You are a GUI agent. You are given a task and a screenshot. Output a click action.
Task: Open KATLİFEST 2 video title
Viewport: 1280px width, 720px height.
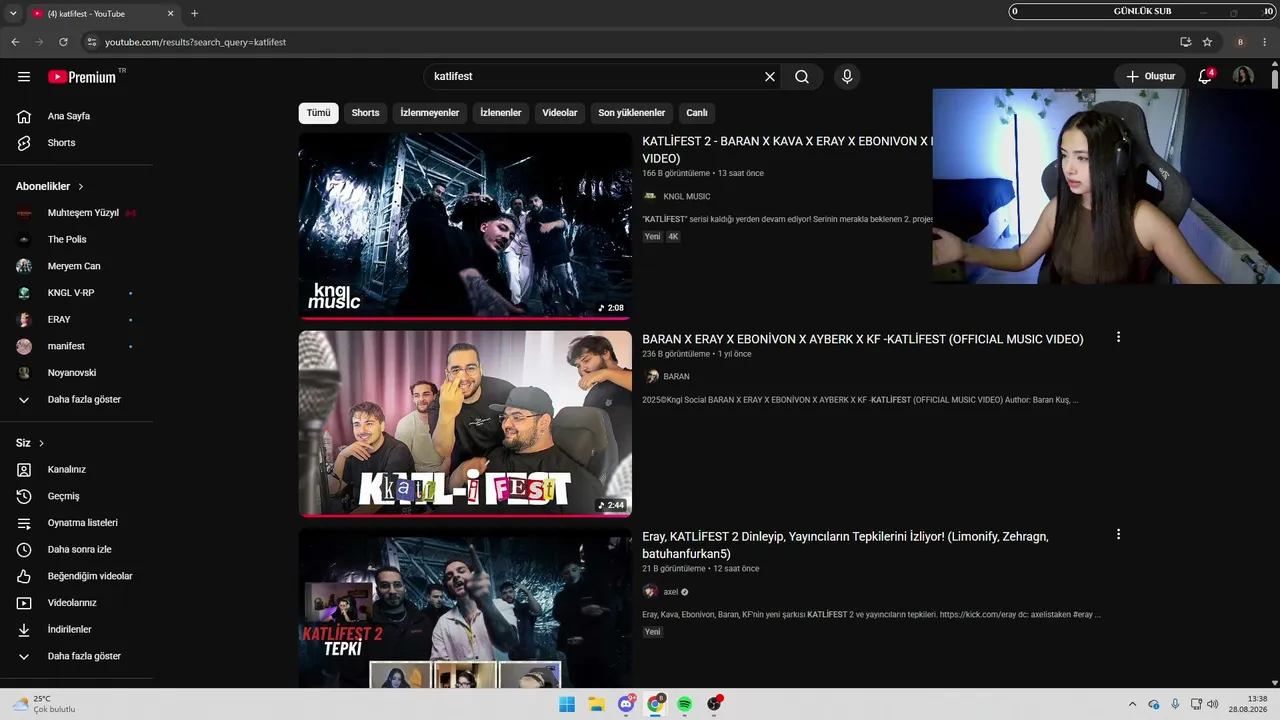pos(787,150)
